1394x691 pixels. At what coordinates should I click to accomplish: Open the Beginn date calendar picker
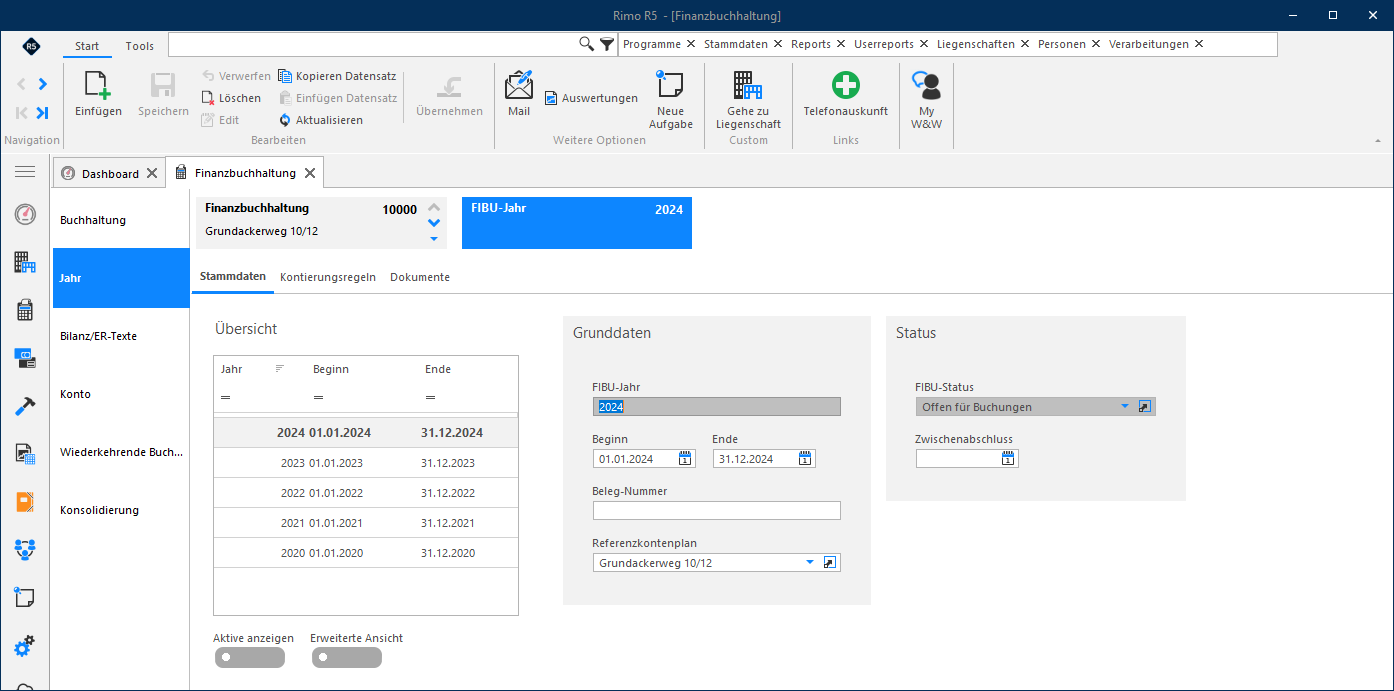pyautogui.click(x=685, y=459)
